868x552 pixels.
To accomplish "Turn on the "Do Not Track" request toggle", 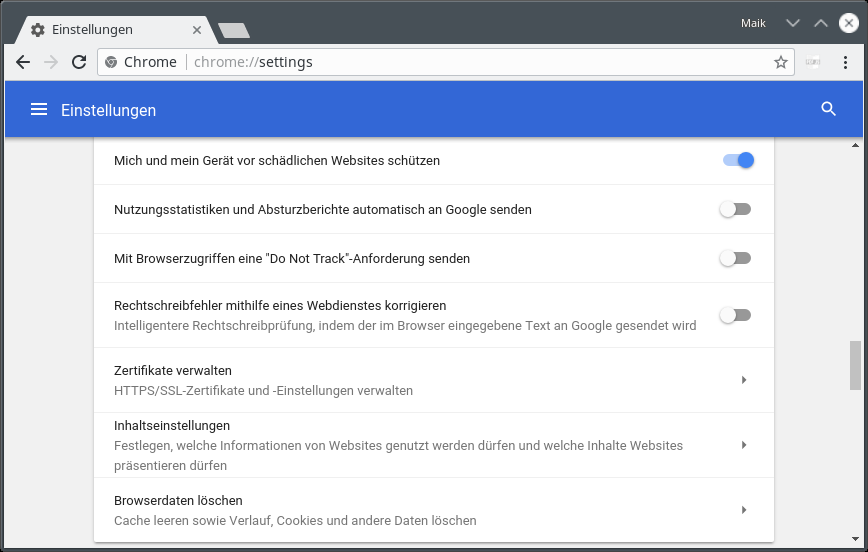I will tap(735, 258).
